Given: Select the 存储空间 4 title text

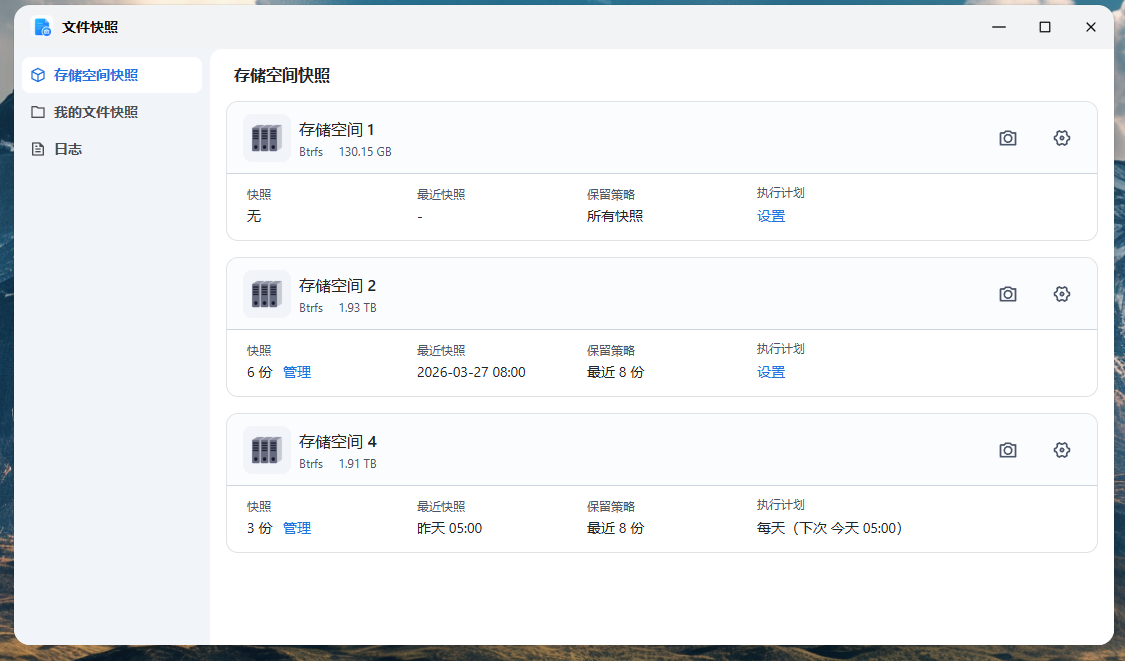Looking at the screenshot, I should (x=338, y=441).
